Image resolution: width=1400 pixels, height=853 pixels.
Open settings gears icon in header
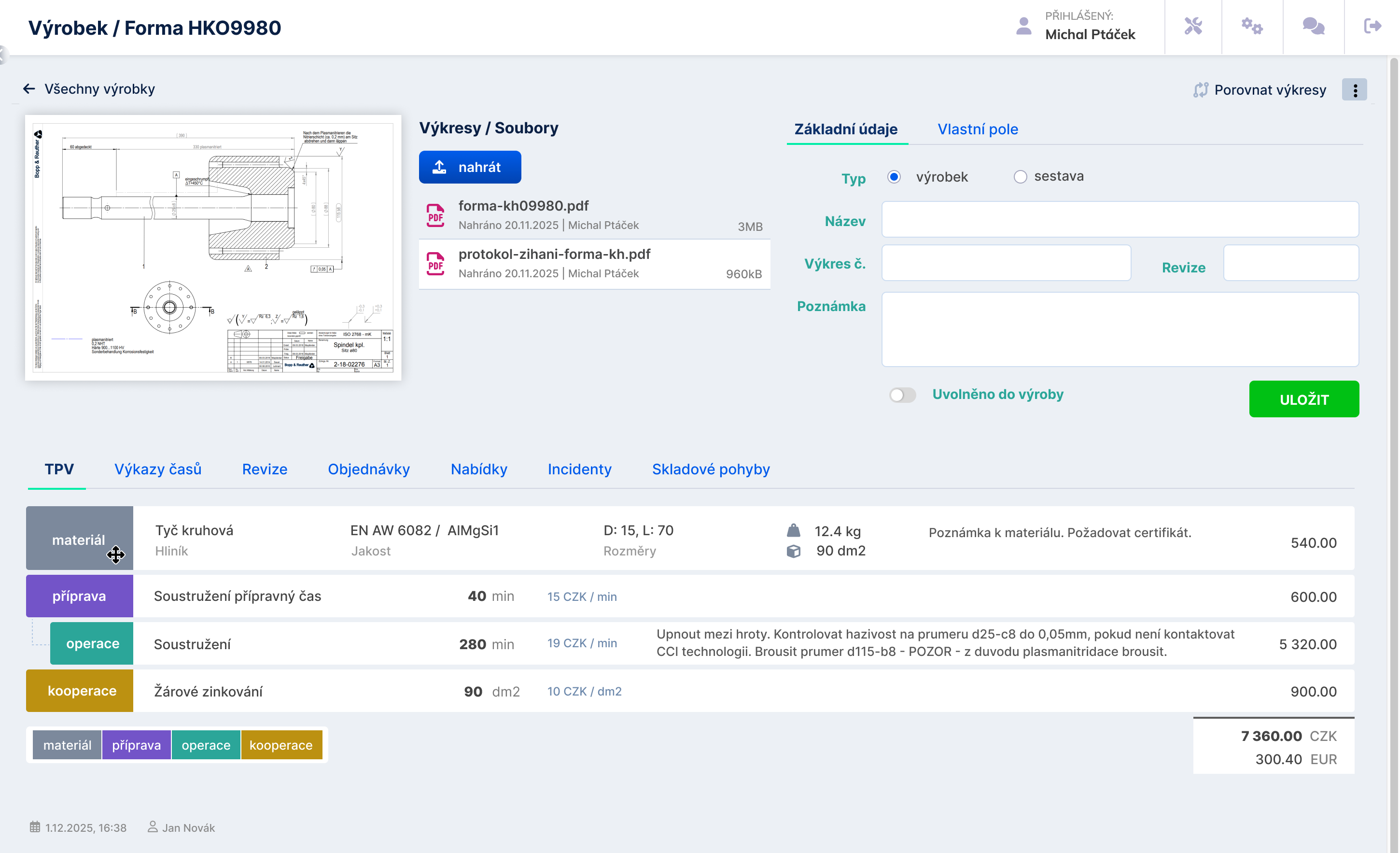pos(1252,26)
